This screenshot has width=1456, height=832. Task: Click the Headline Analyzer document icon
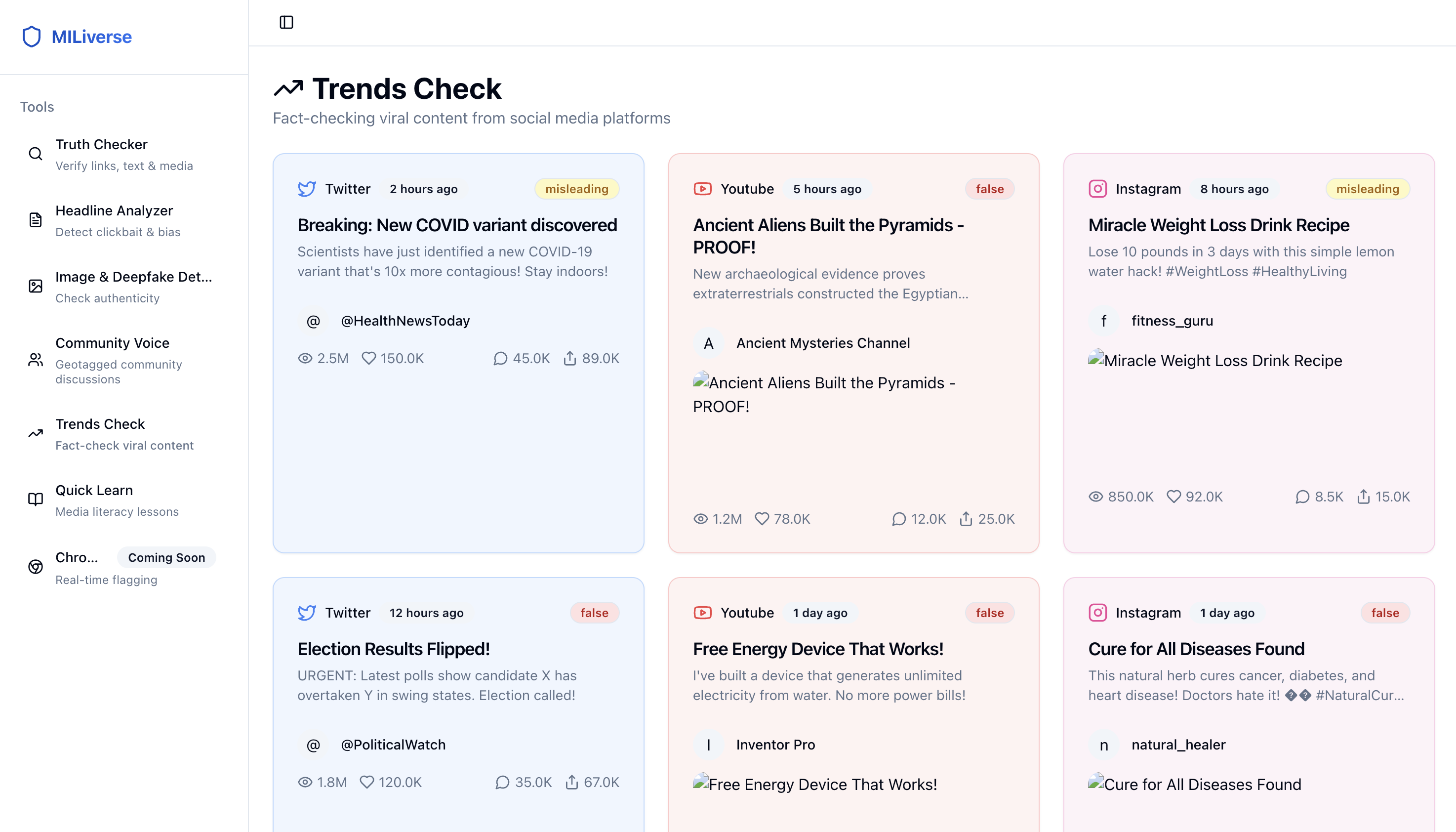click(x=36, y=220)
